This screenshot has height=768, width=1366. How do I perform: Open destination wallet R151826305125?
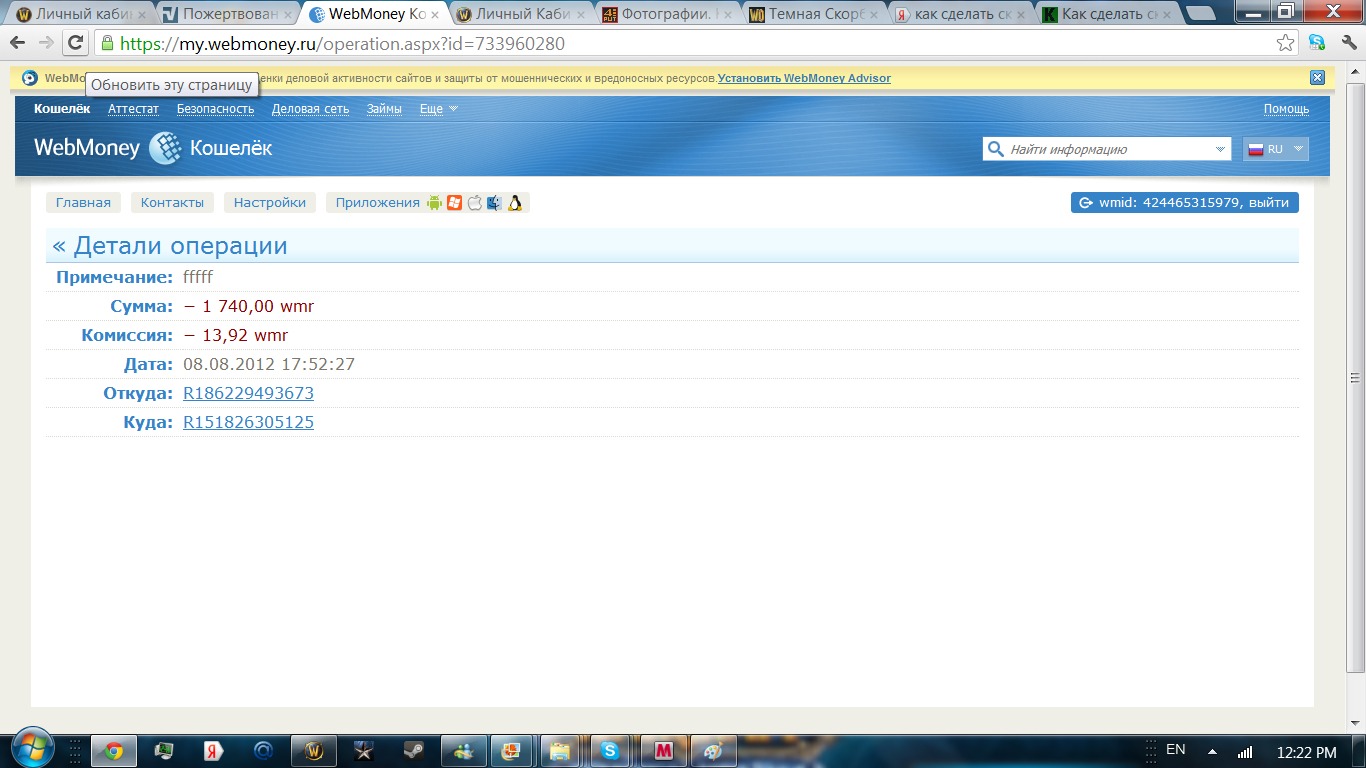(x=248, y=422)
